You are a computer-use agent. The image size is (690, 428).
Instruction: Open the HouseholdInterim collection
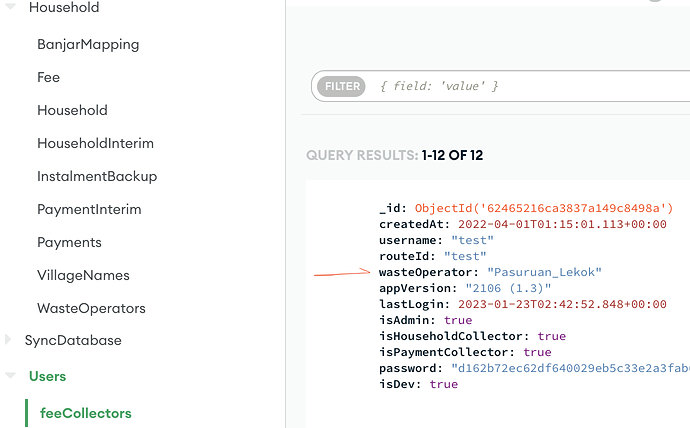(x=95, y=143)
